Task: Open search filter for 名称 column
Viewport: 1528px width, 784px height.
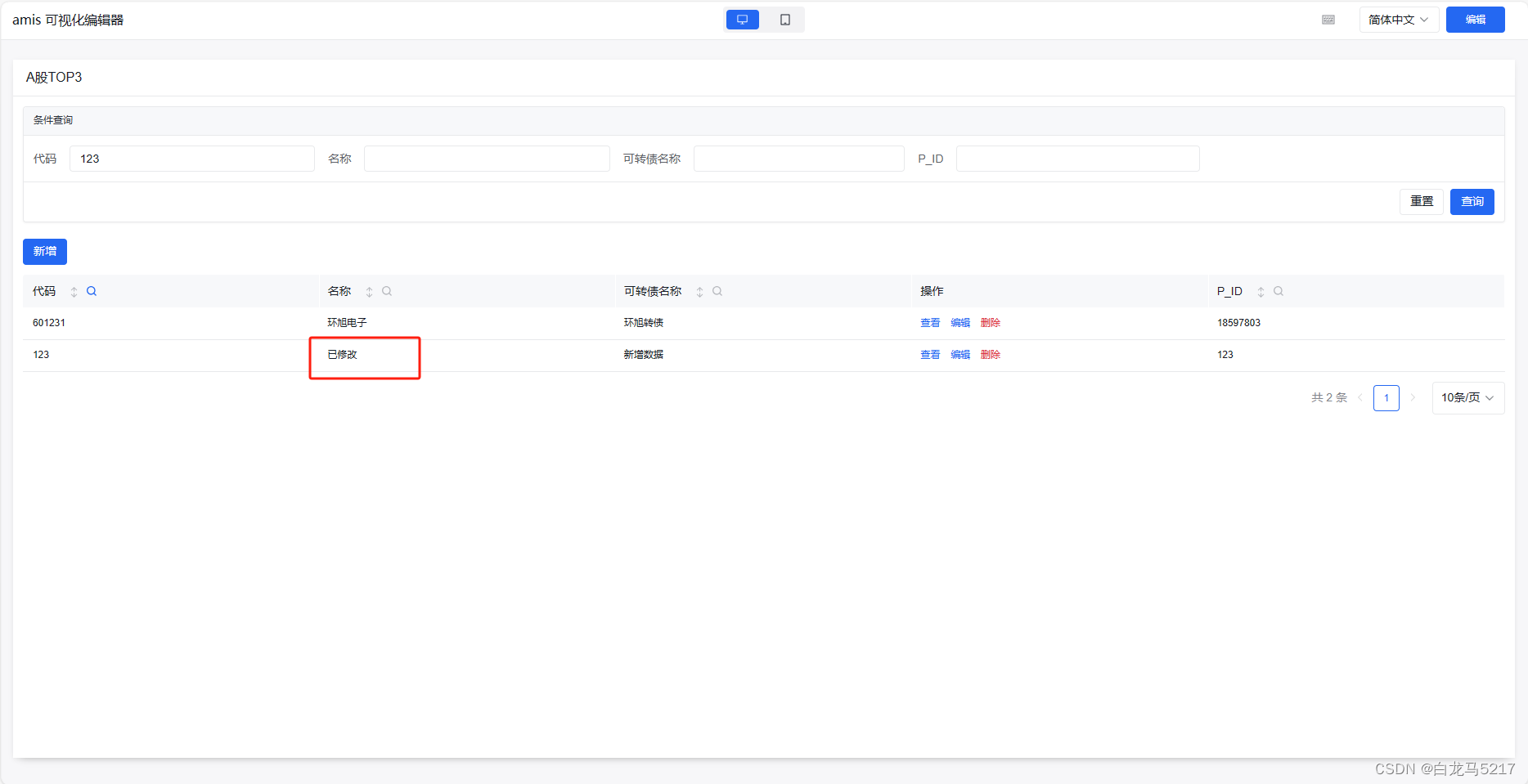Action: coord(387,291)
